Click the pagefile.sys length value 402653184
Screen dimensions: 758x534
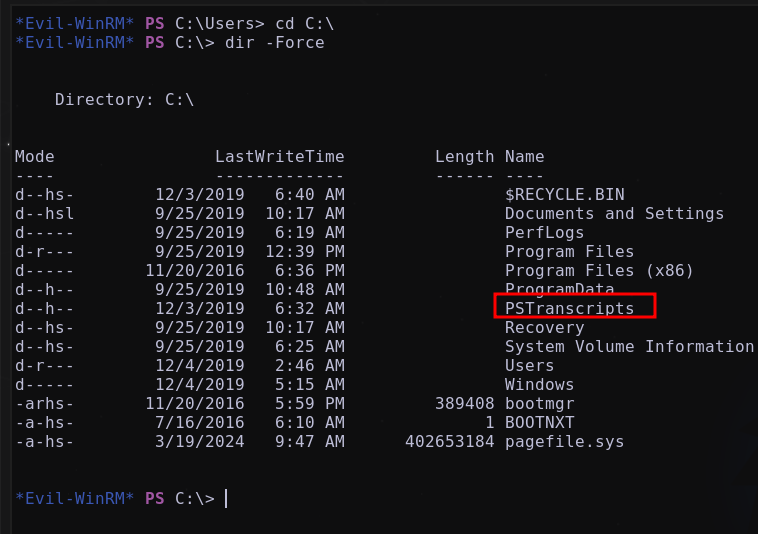click(x=450, y=442)
